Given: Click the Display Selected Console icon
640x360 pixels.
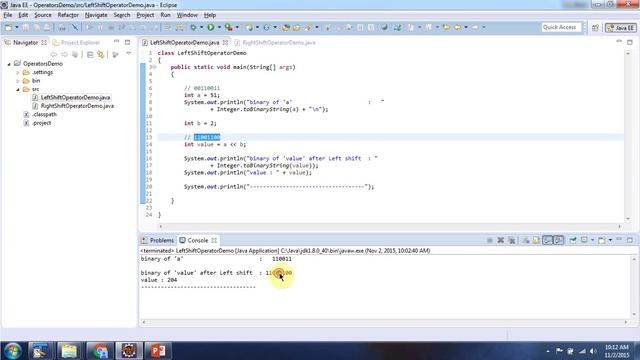Looking at the screenshot, I should [x=584, y=240].
